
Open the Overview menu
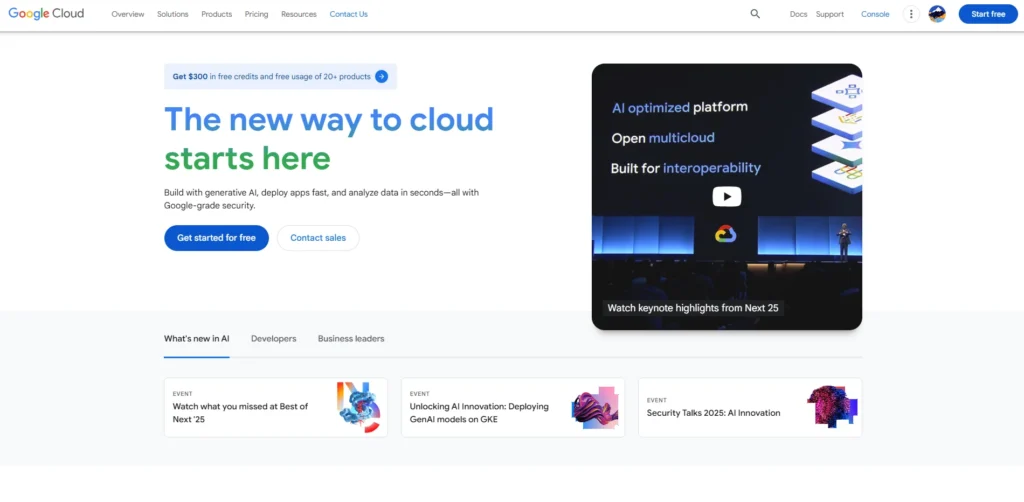128,14
